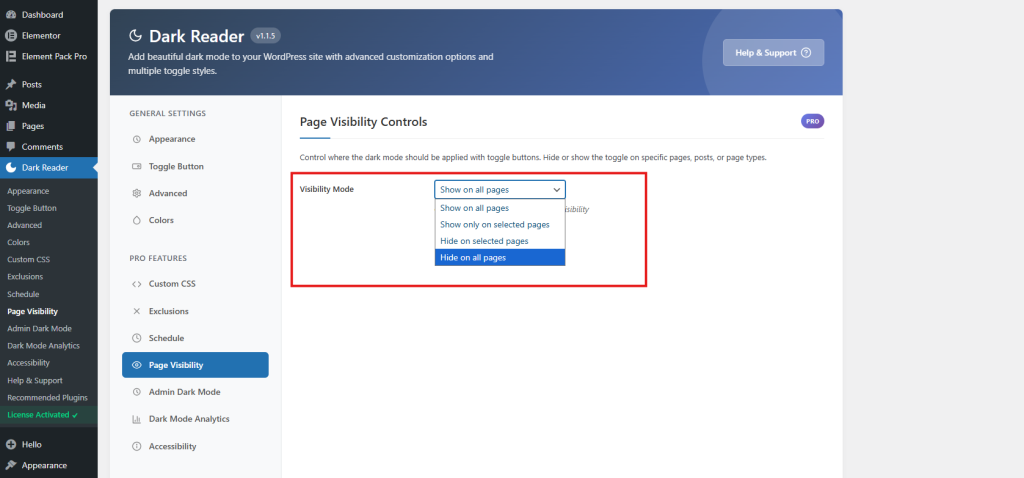The height and width of the screenshot is (478, 1024).
Task: Click the PRO FEATURES section header
Action: (158, 259)
